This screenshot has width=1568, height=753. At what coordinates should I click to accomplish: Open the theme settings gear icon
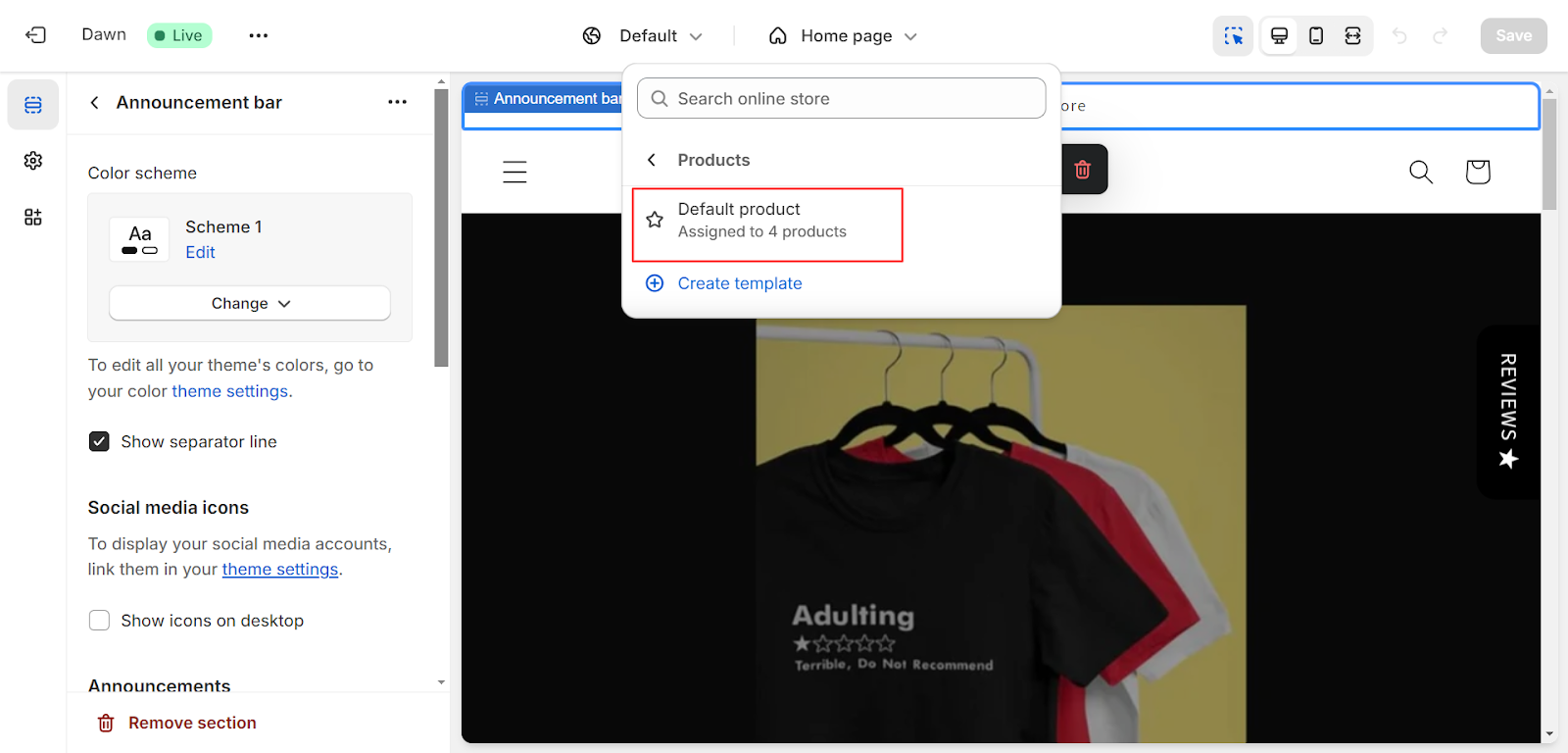pyautogui.click(x=33, y=160)
